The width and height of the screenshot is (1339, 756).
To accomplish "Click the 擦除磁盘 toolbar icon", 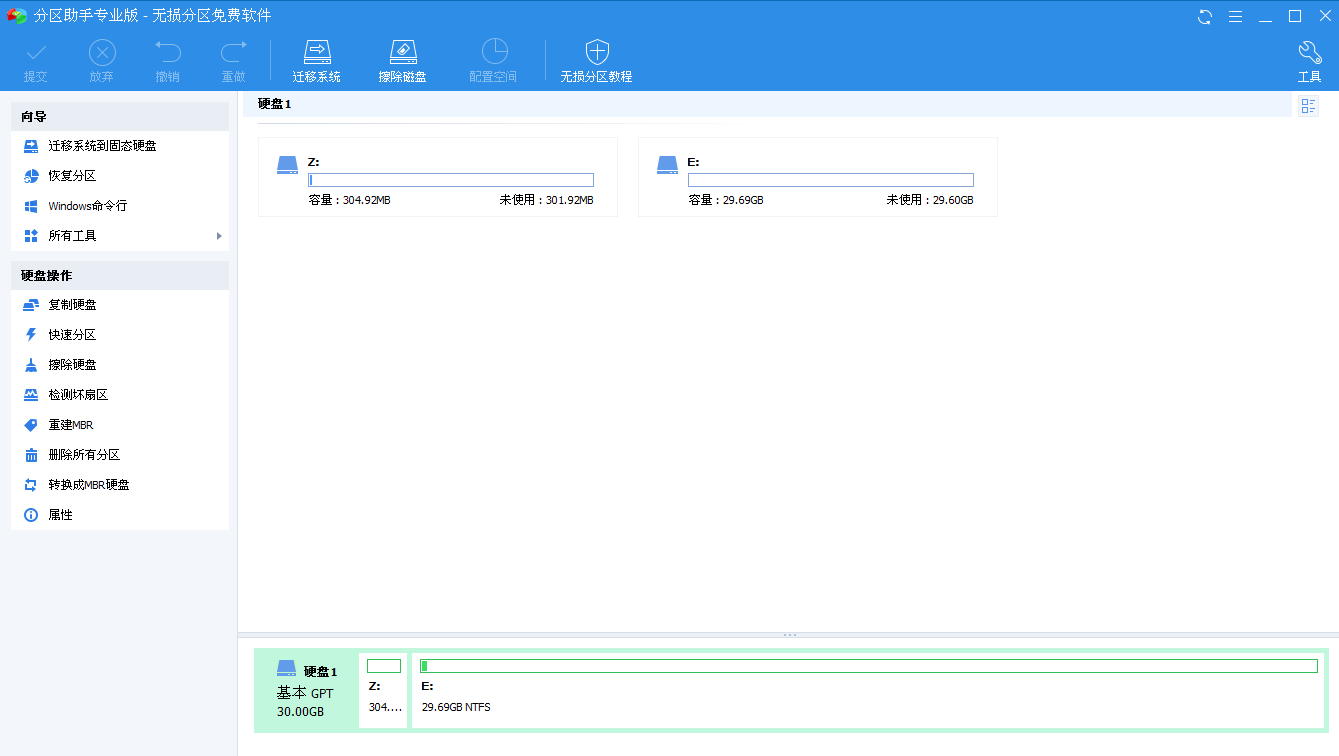I will pos(402,53).
